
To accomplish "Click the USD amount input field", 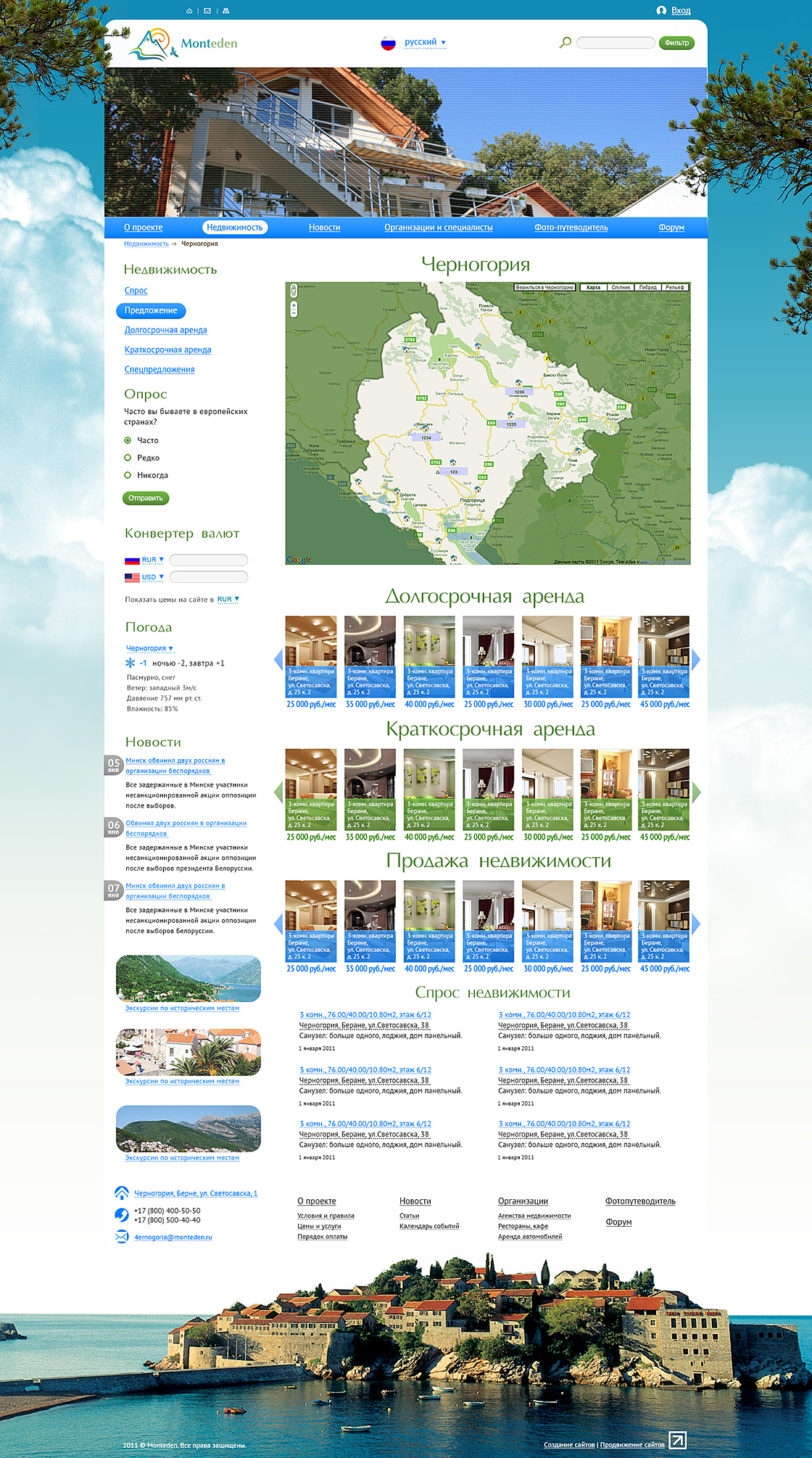I will coord(209,577).
